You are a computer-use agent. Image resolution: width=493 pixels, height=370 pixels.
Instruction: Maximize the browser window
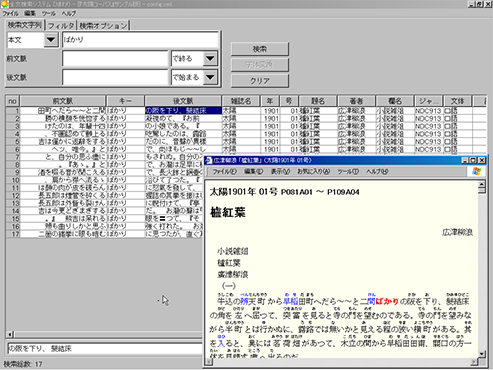click(473, 161)
